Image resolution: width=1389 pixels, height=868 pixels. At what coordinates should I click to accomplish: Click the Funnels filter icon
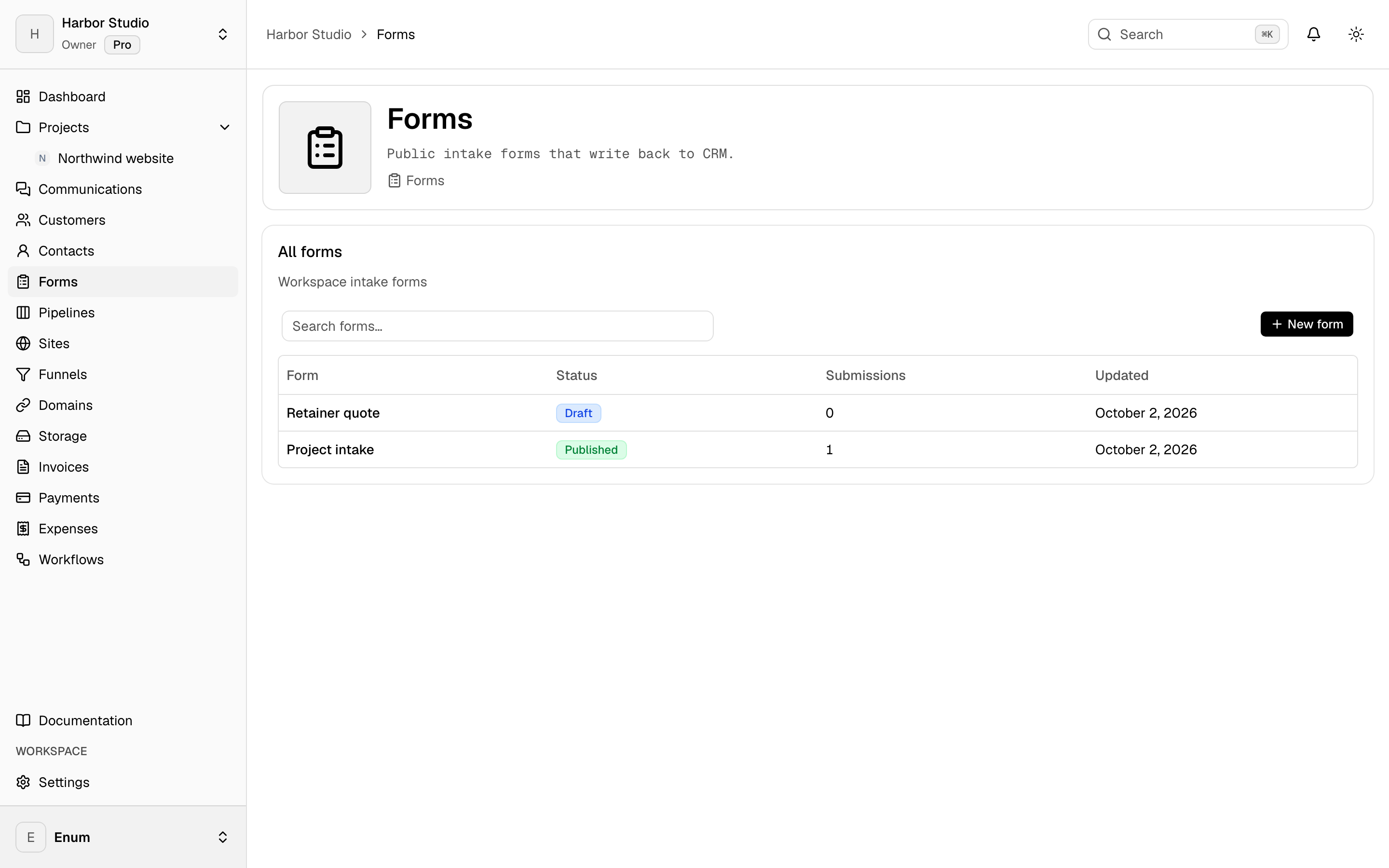pyautogui.click(x=23, y=374)
